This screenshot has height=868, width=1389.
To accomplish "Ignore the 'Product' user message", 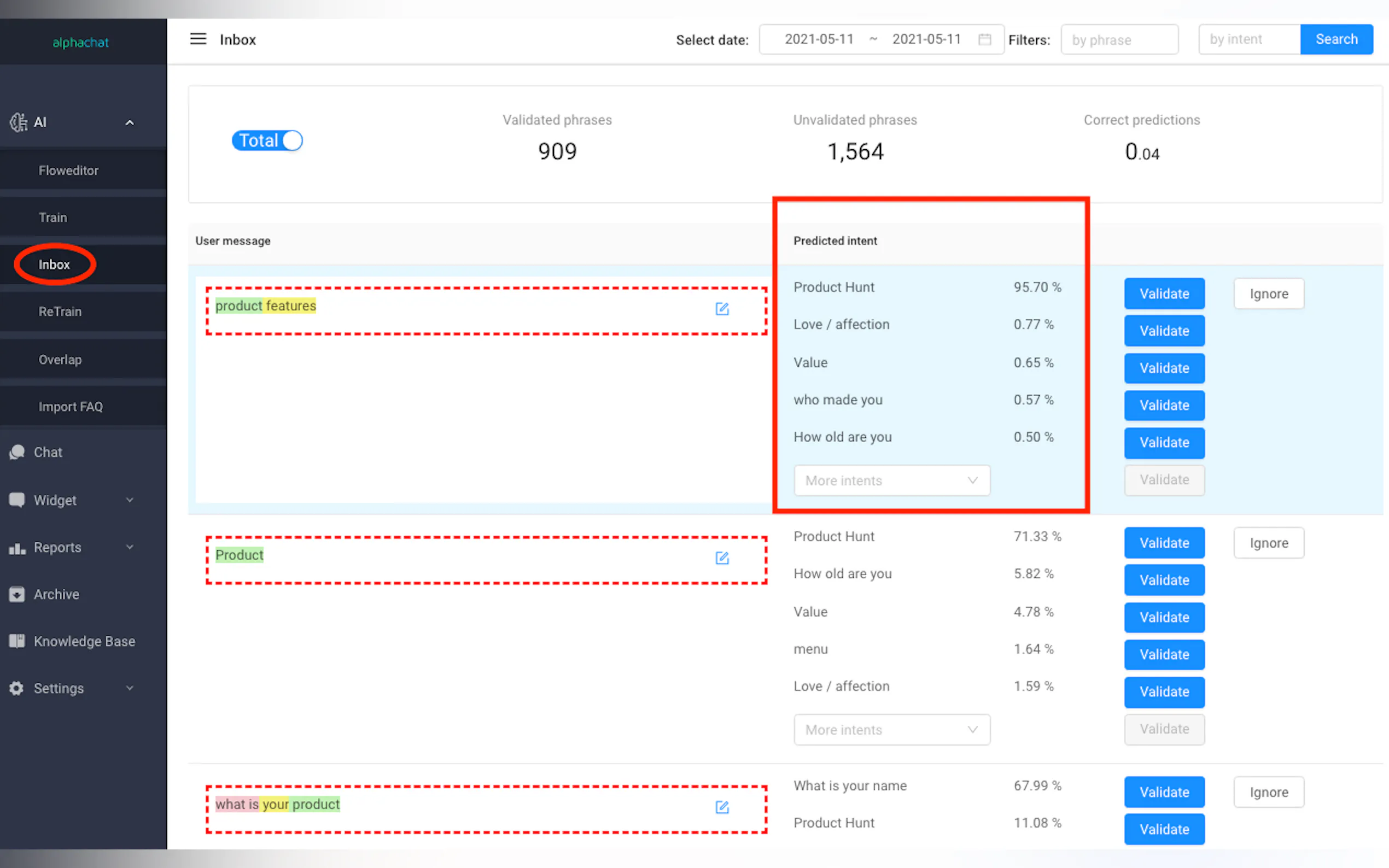I will [1268, 543].
